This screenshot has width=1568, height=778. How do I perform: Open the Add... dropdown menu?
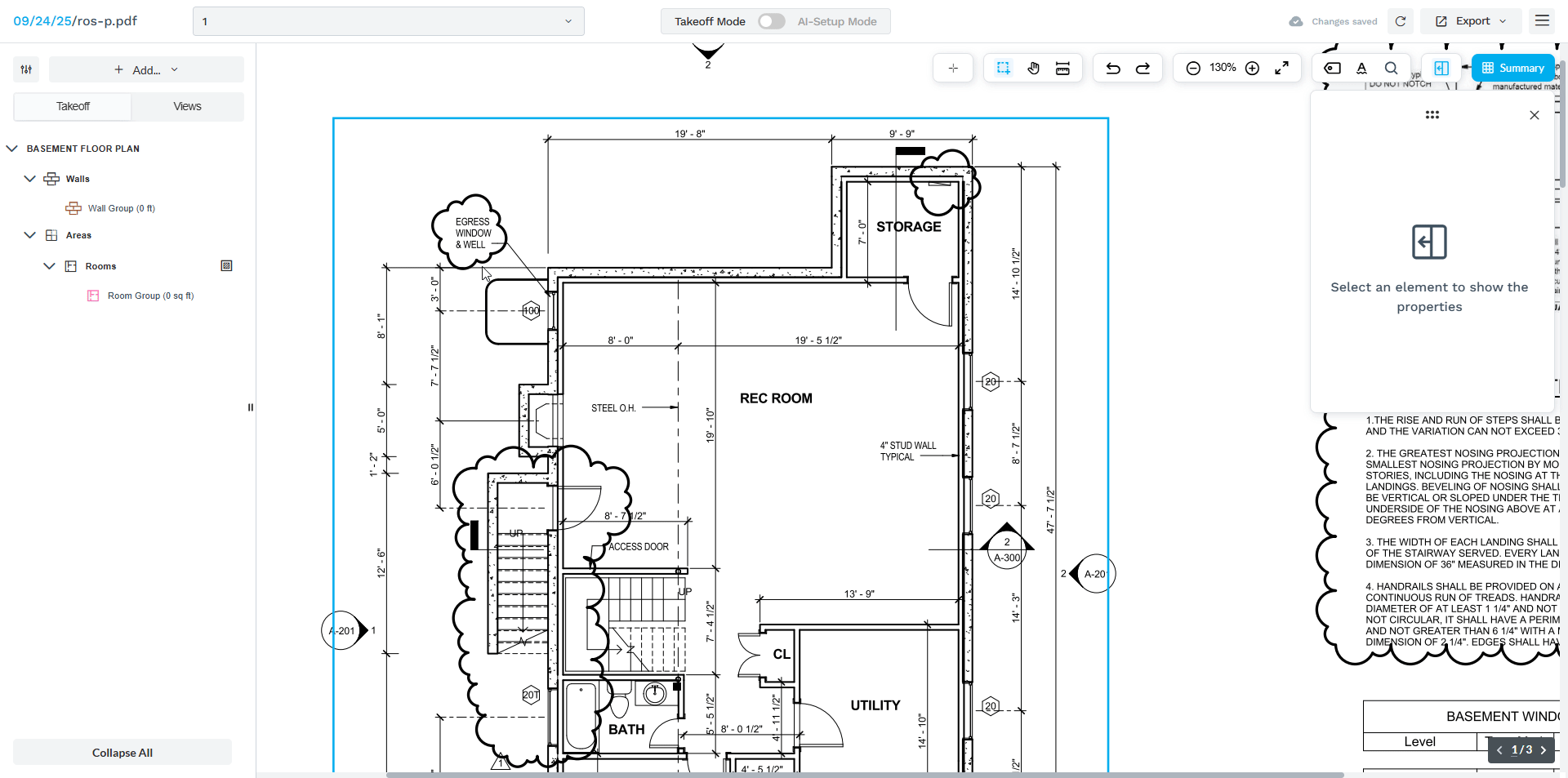(146, 69)
